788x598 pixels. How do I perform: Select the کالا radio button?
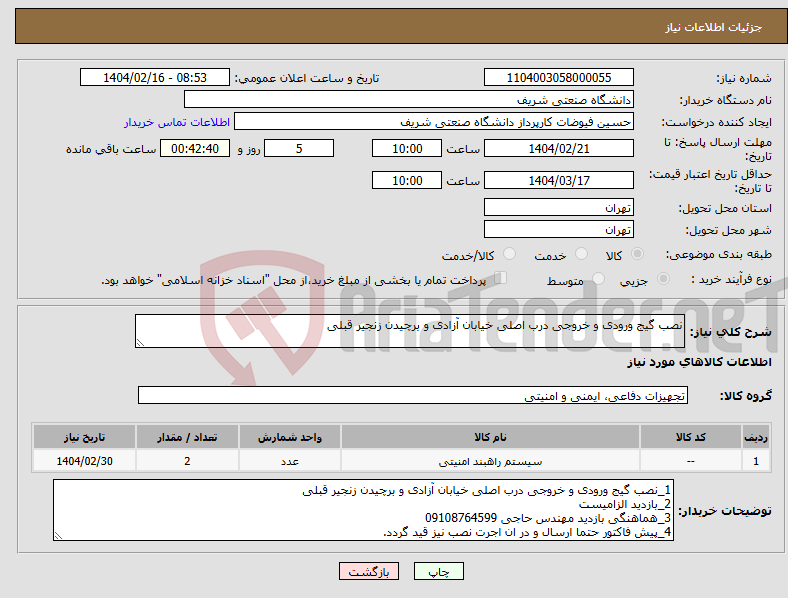(637, 254)
